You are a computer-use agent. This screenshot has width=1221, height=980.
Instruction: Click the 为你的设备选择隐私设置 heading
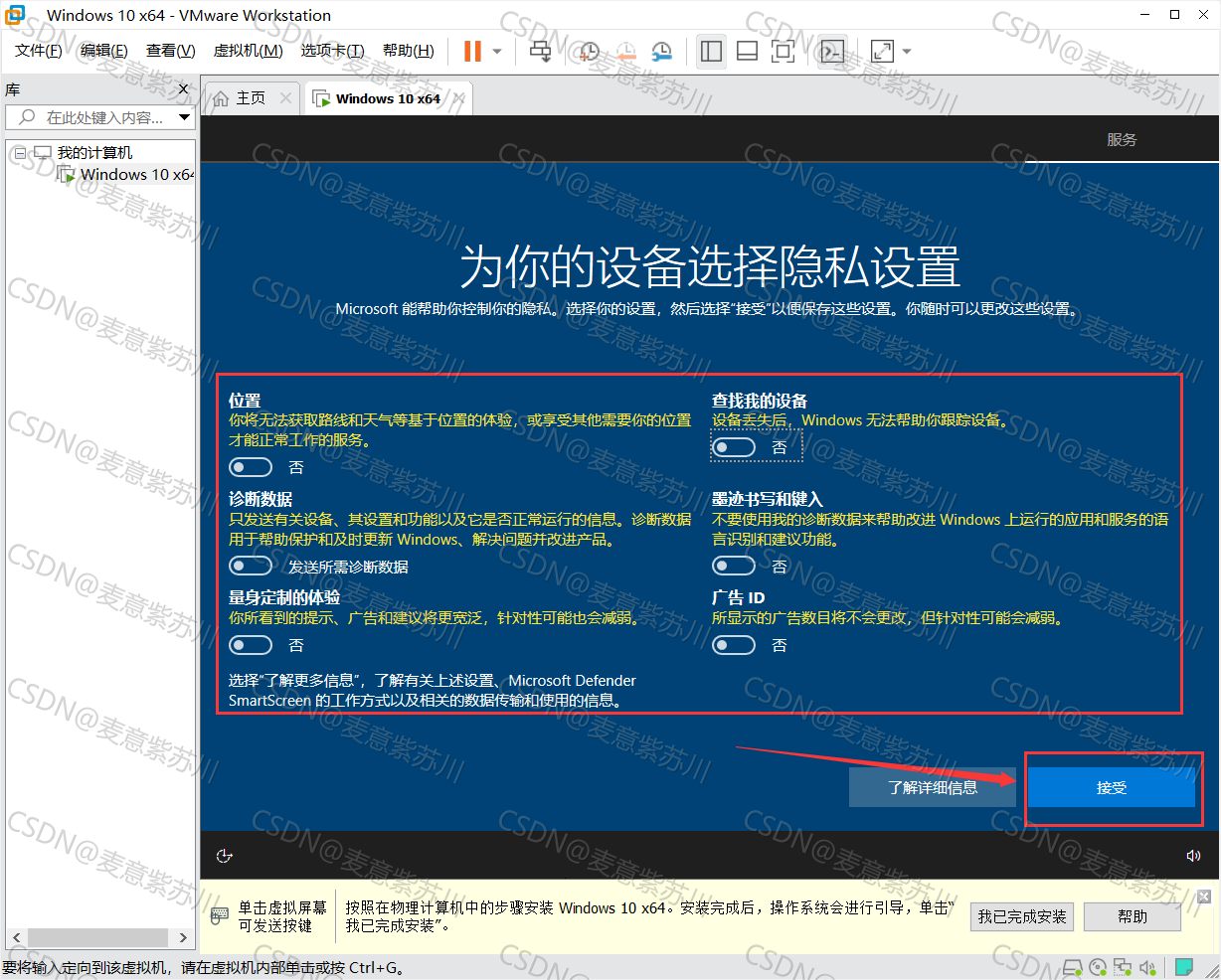[710, 265]
